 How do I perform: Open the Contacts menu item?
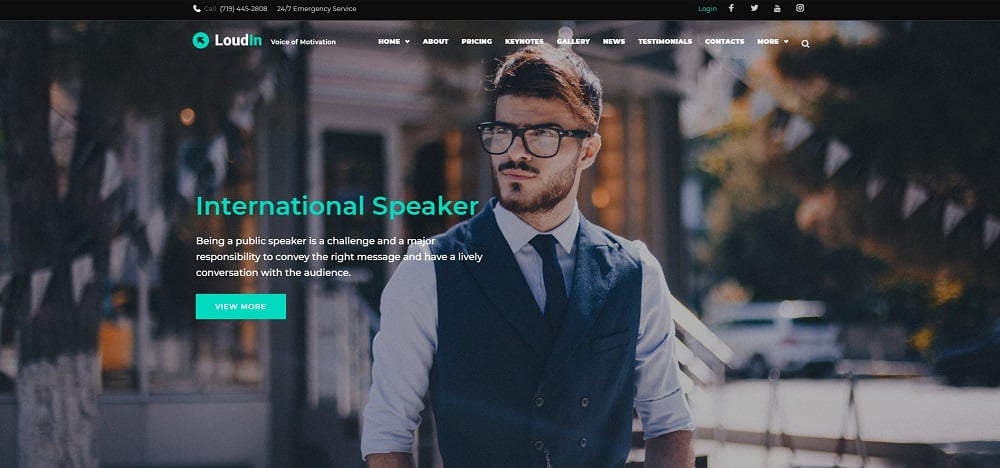pos(724,41)
